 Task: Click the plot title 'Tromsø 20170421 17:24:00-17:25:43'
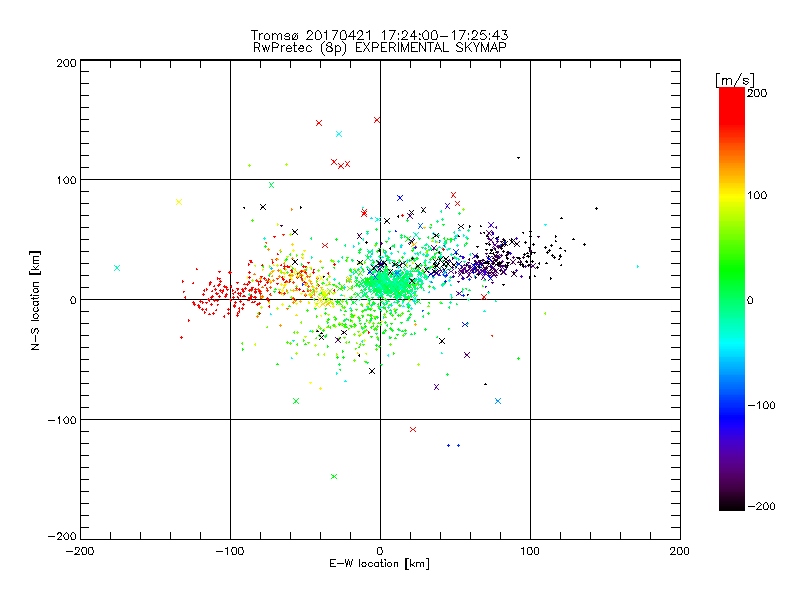click(x=379, y=35)
